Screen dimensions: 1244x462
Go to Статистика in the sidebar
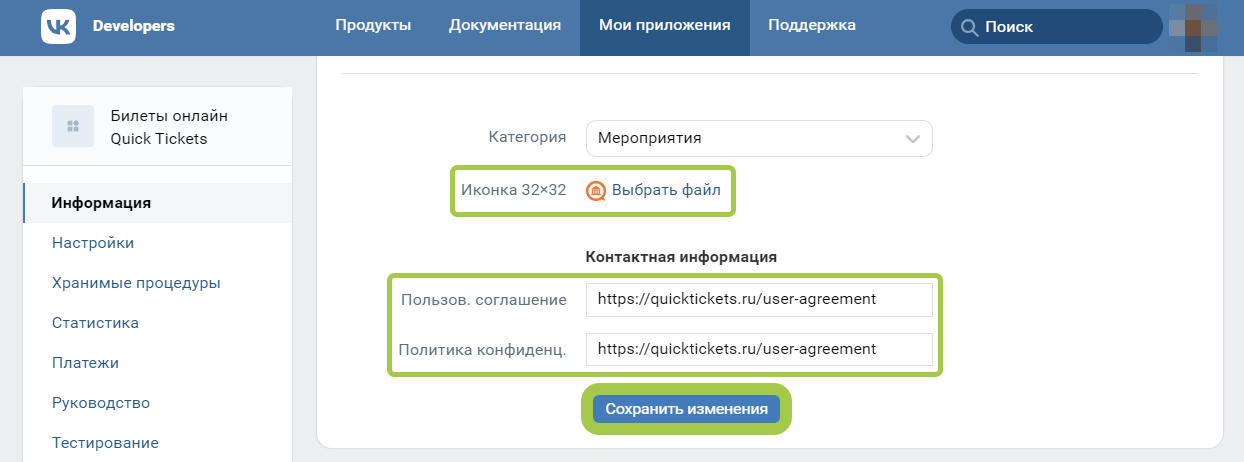coord(95,322)
